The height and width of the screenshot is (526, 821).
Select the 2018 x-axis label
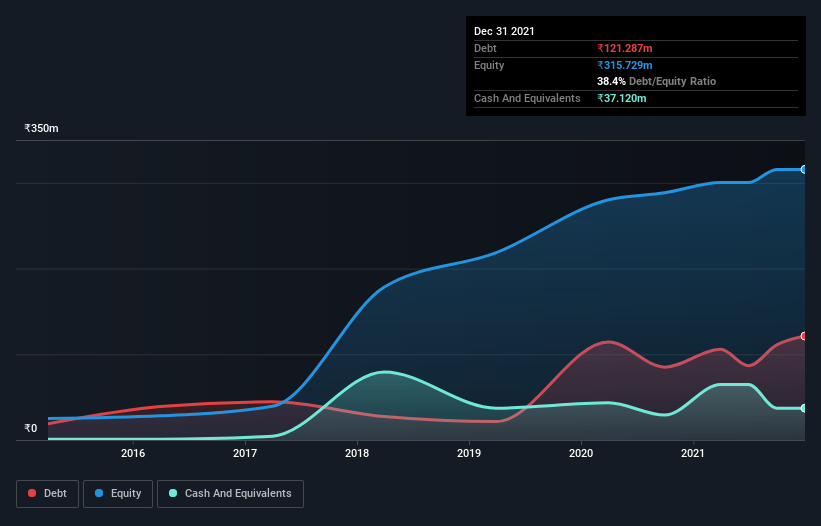pyautogui.click(x=357, y=453)
